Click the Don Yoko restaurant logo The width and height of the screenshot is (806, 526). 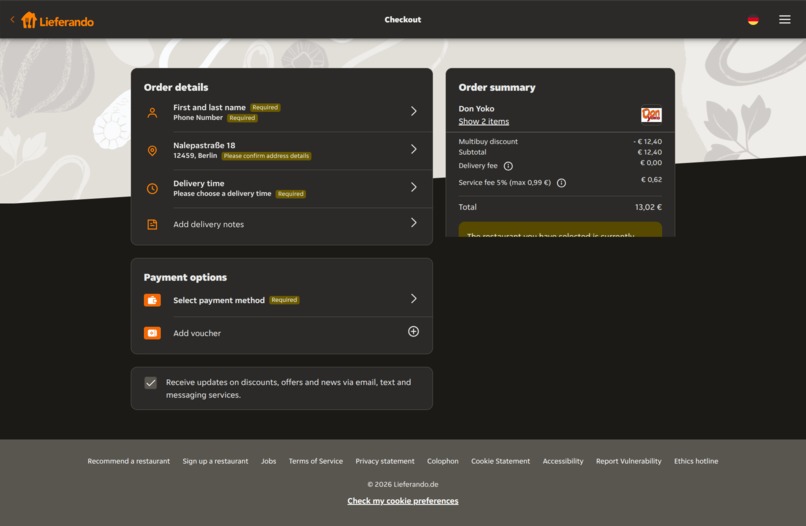[651, 115]
